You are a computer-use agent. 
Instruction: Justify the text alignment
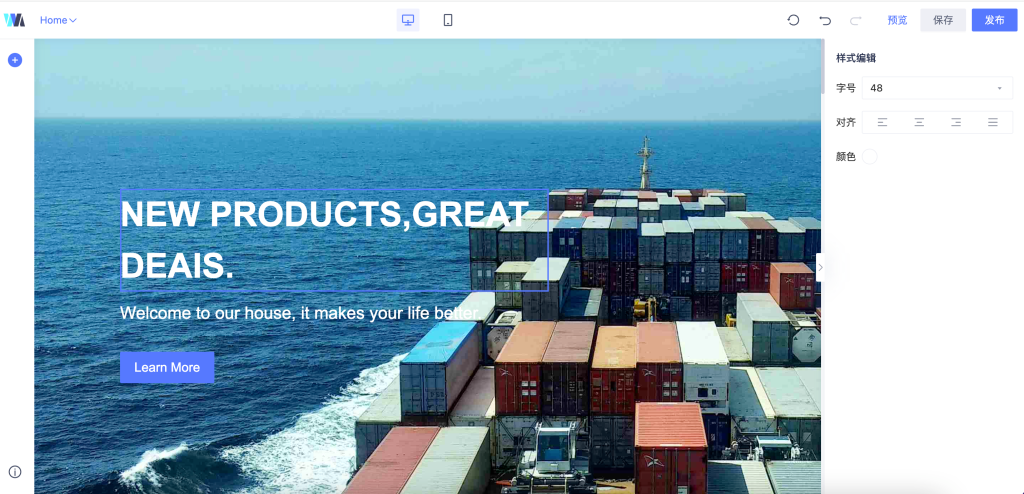[x=993, y=122]
